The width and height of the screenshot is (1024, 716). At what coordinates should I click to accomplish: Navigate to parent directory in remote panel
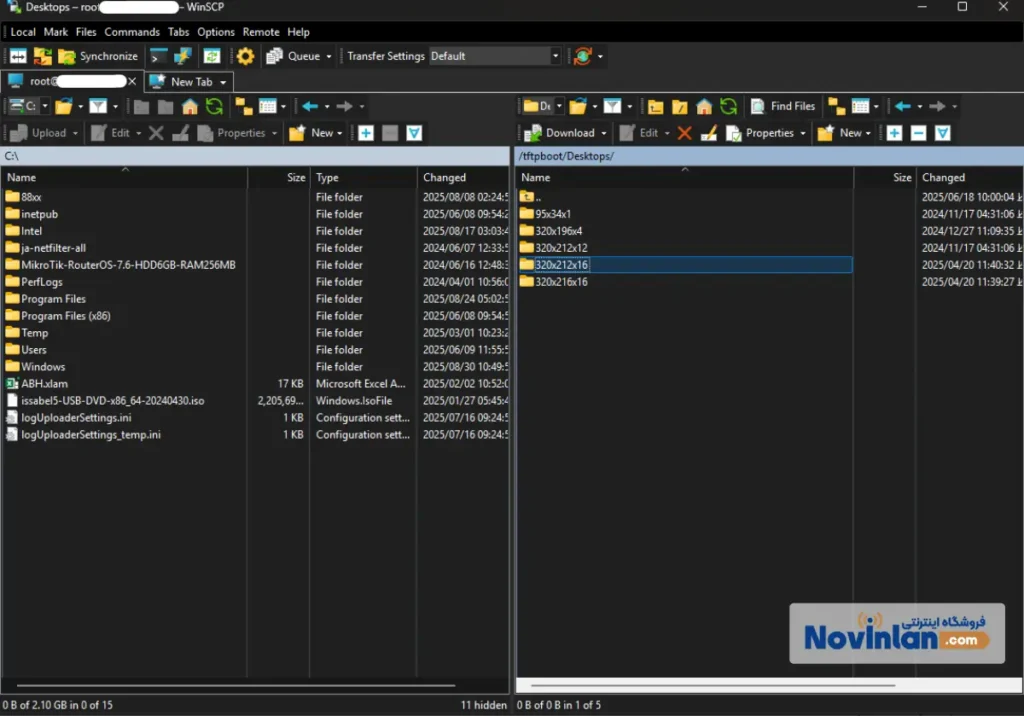click(657, 105)
